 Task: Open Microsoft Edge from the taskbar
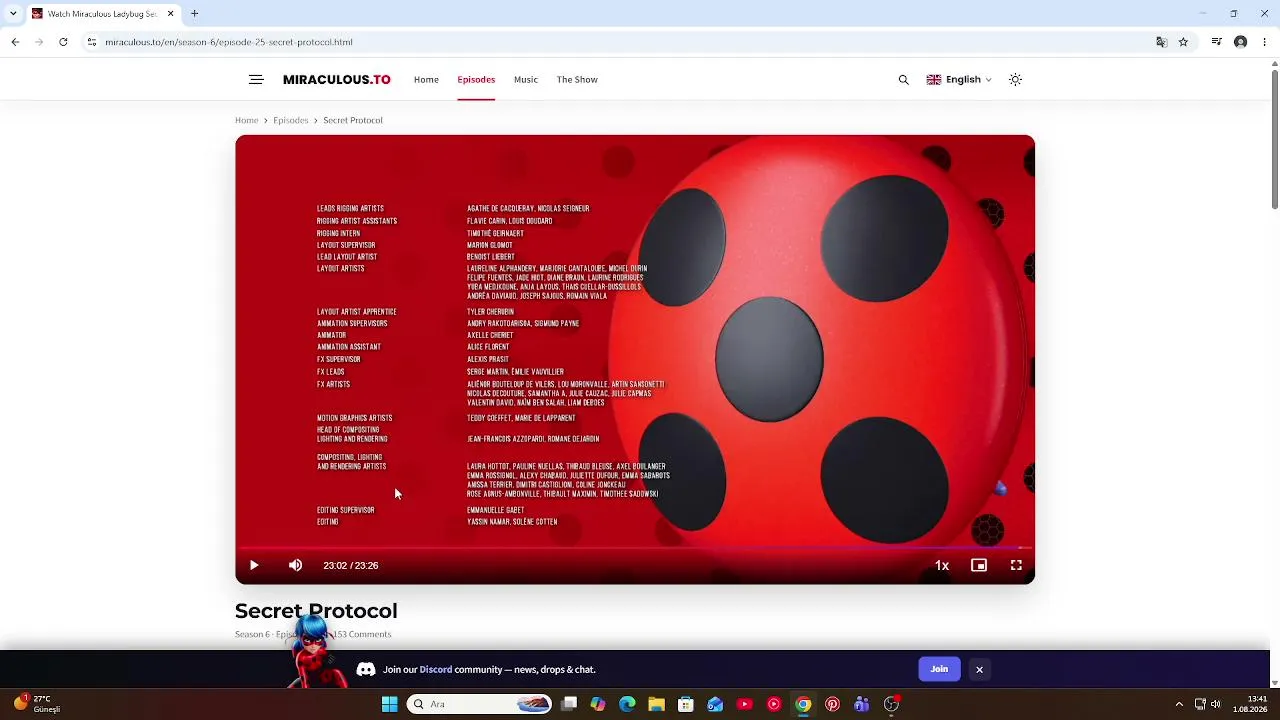click(627, 704)
